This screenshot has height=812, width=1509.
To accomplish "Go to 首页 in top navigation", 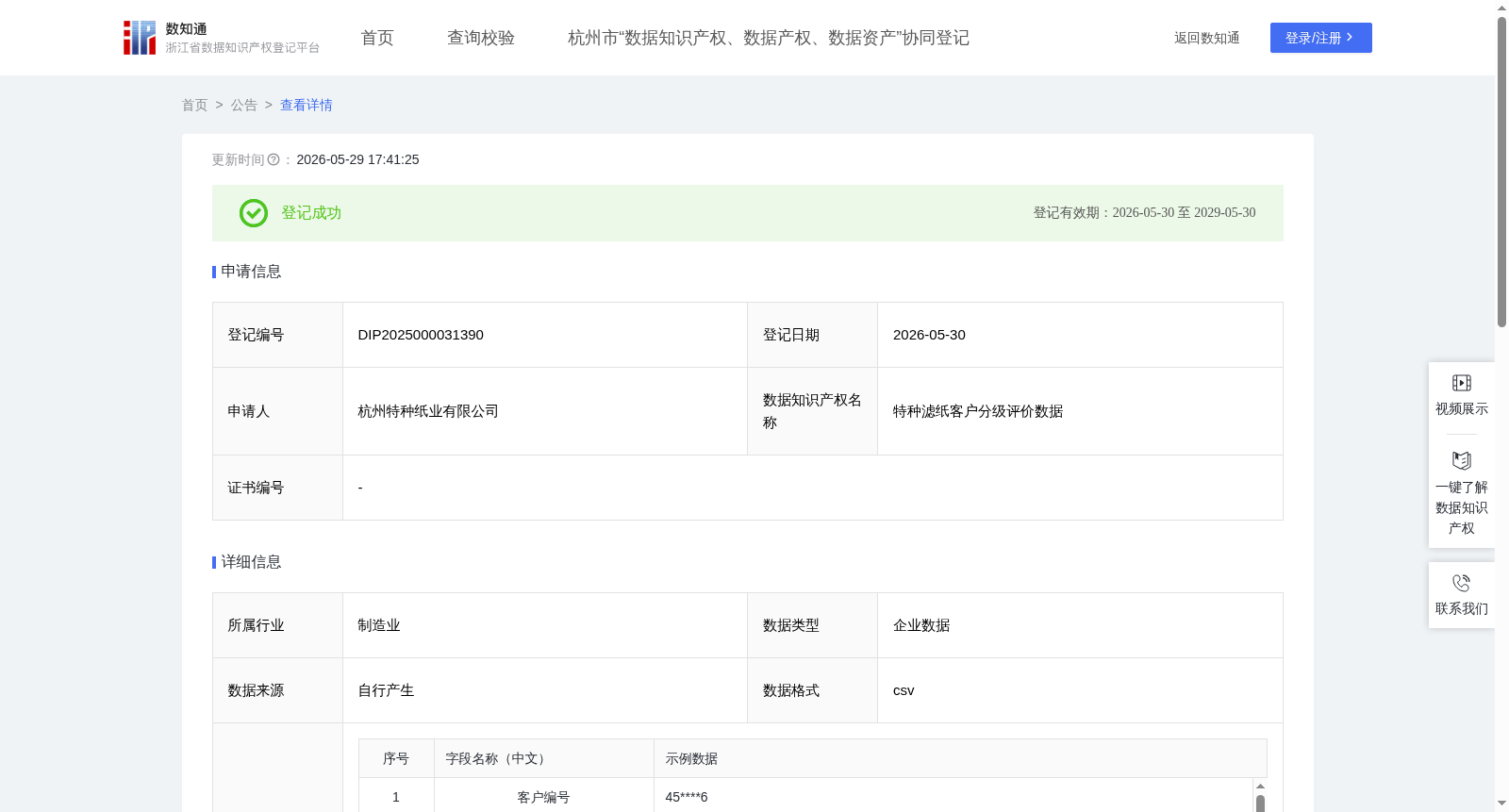I will (x=377, y=38).
